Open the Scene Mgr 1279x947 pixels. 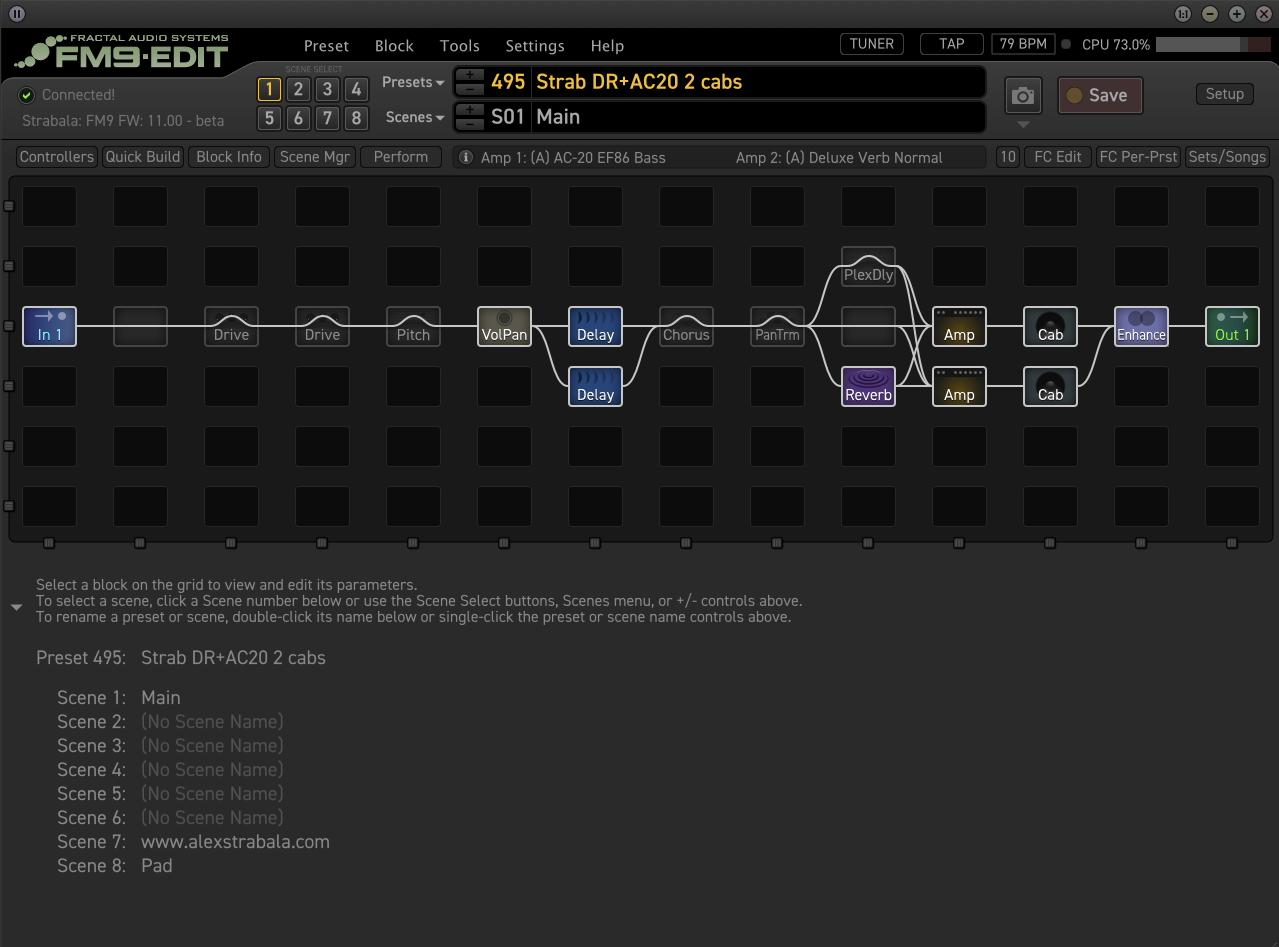(x=314, y=157)
